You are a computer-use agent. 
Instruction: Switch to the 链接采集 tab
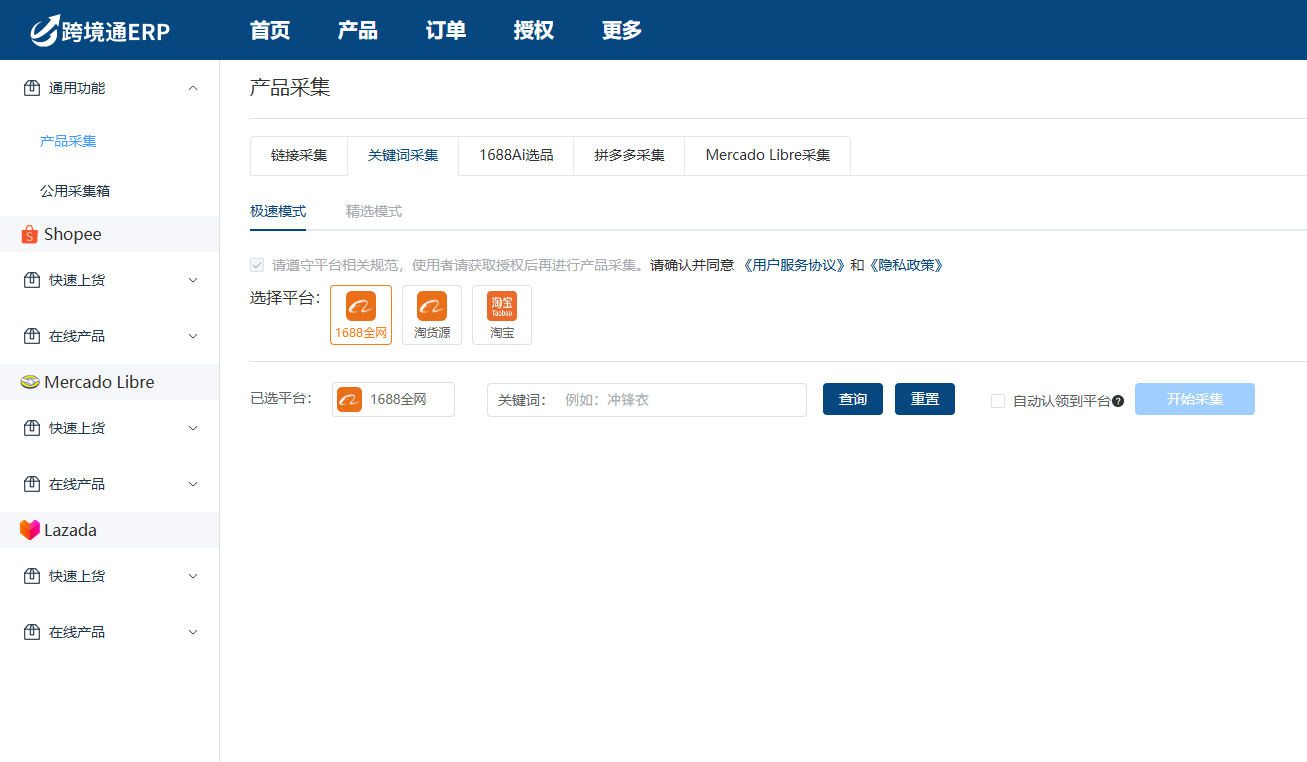(x=299, y=156)
